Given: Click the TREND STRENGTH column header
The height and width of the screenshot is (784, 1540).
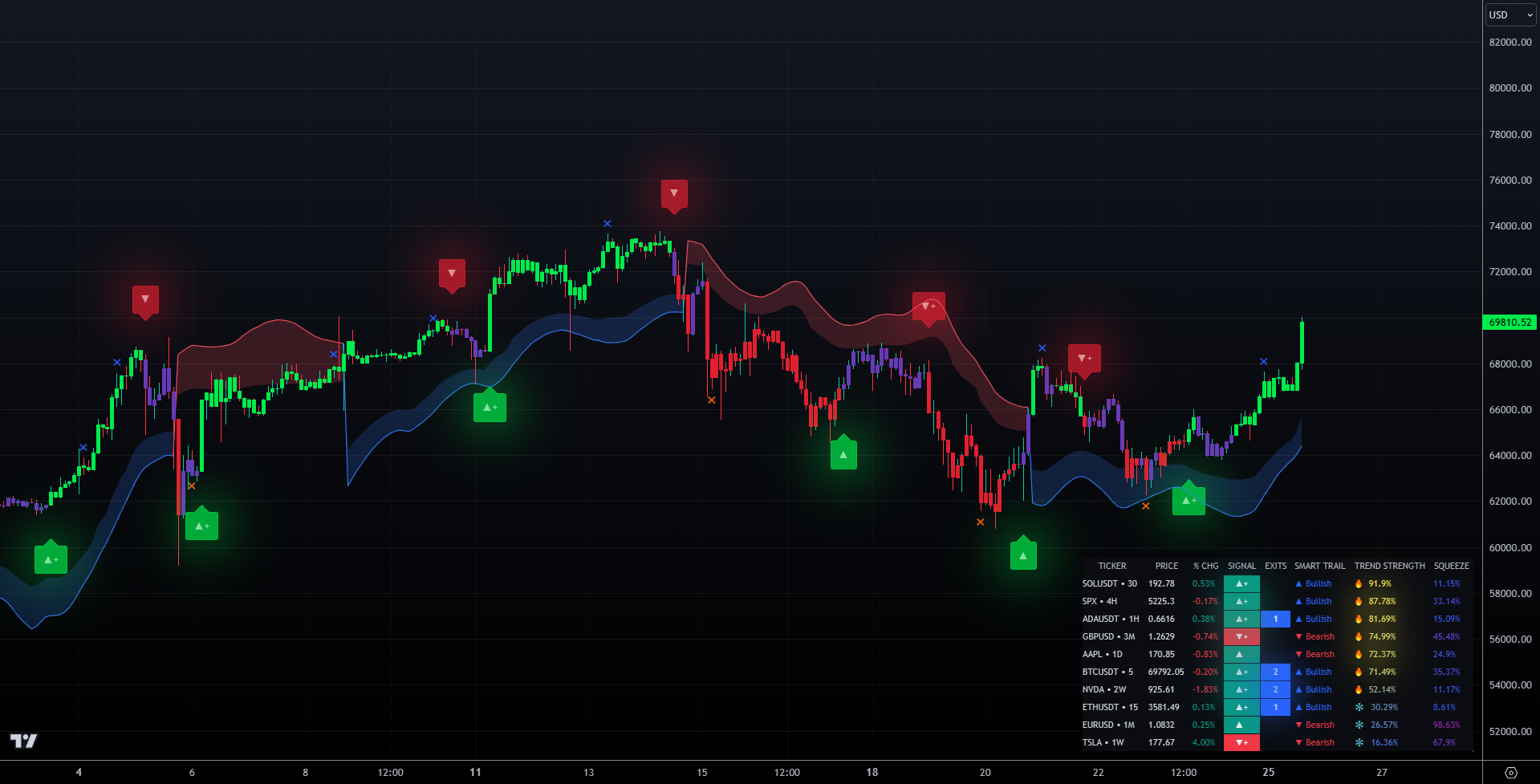Looking at the screenshot, I should tap(1389, 565).
